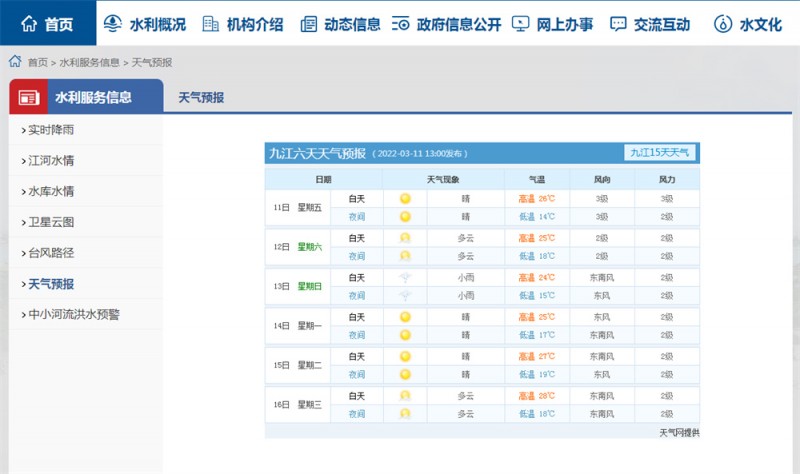Image resolution: width=800 pixels, height=474 pixels.
Task: Click sunny icon for 14日 夜间
Action: tap(405, 335)
